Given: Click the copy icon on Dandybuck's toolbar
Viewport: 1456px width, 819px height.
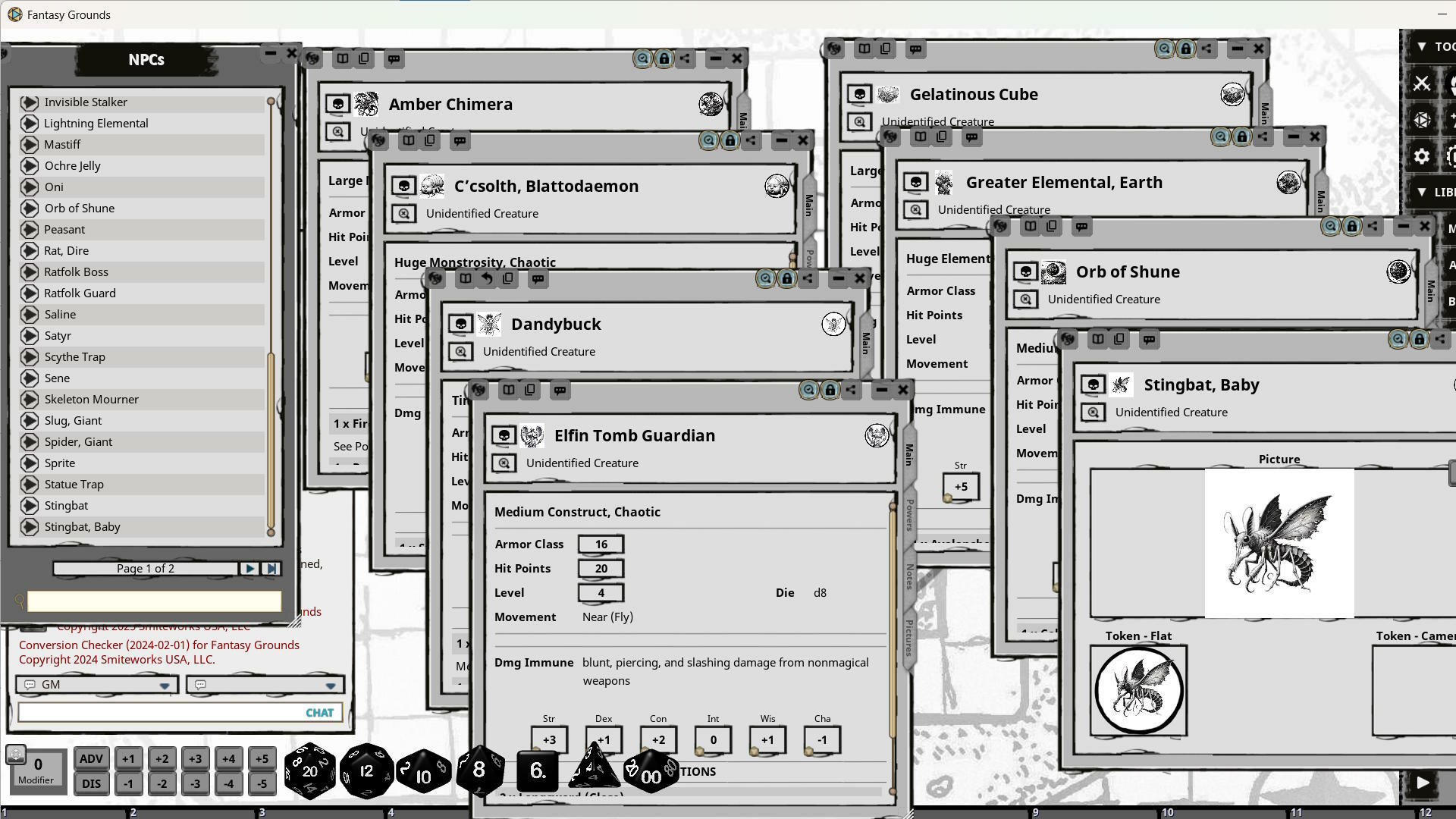Looking at the screenshot, I should (508, 278).
